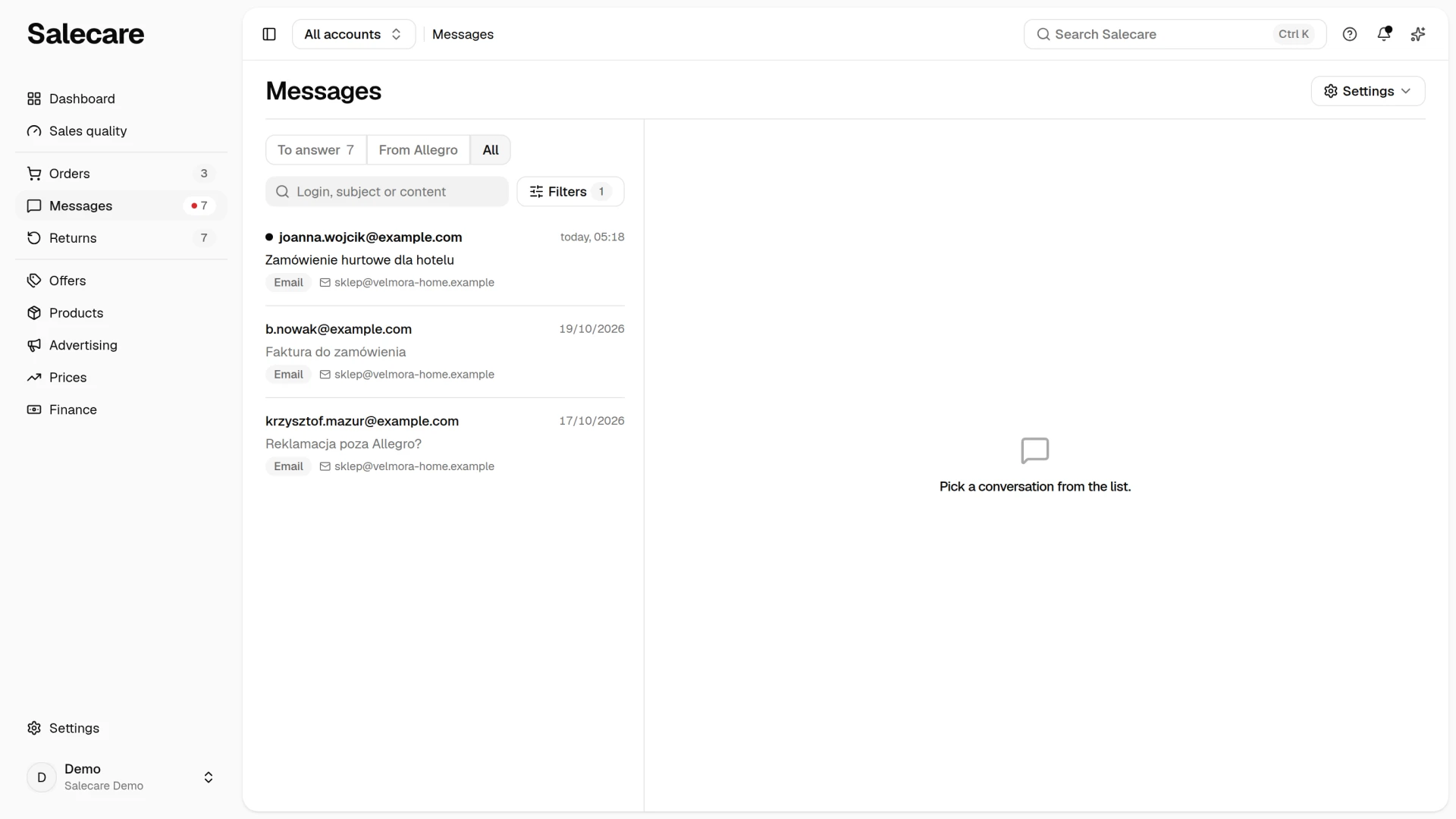This screenshot has height=819, width=1456.
Task: Select the To answer tab
Action: 316,150
